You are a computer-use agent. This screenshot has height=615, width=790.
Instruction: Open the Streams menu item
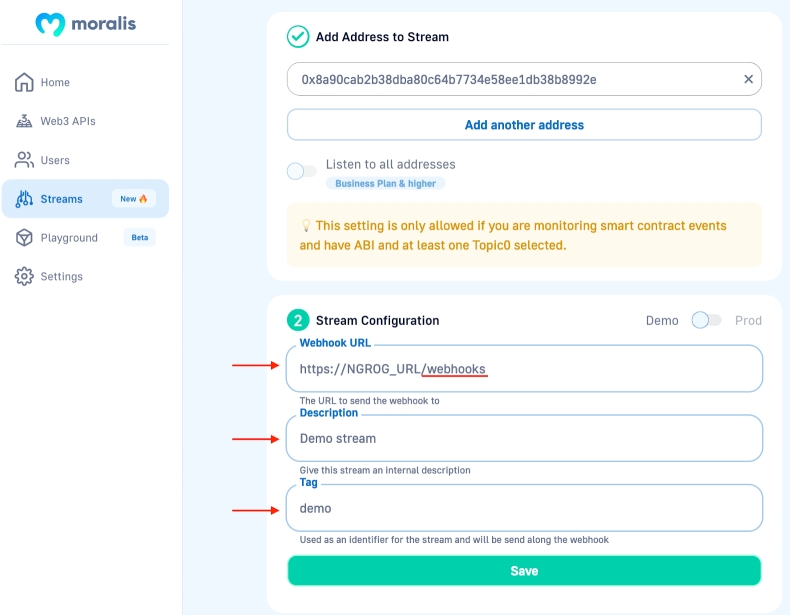tap(62, 199)
